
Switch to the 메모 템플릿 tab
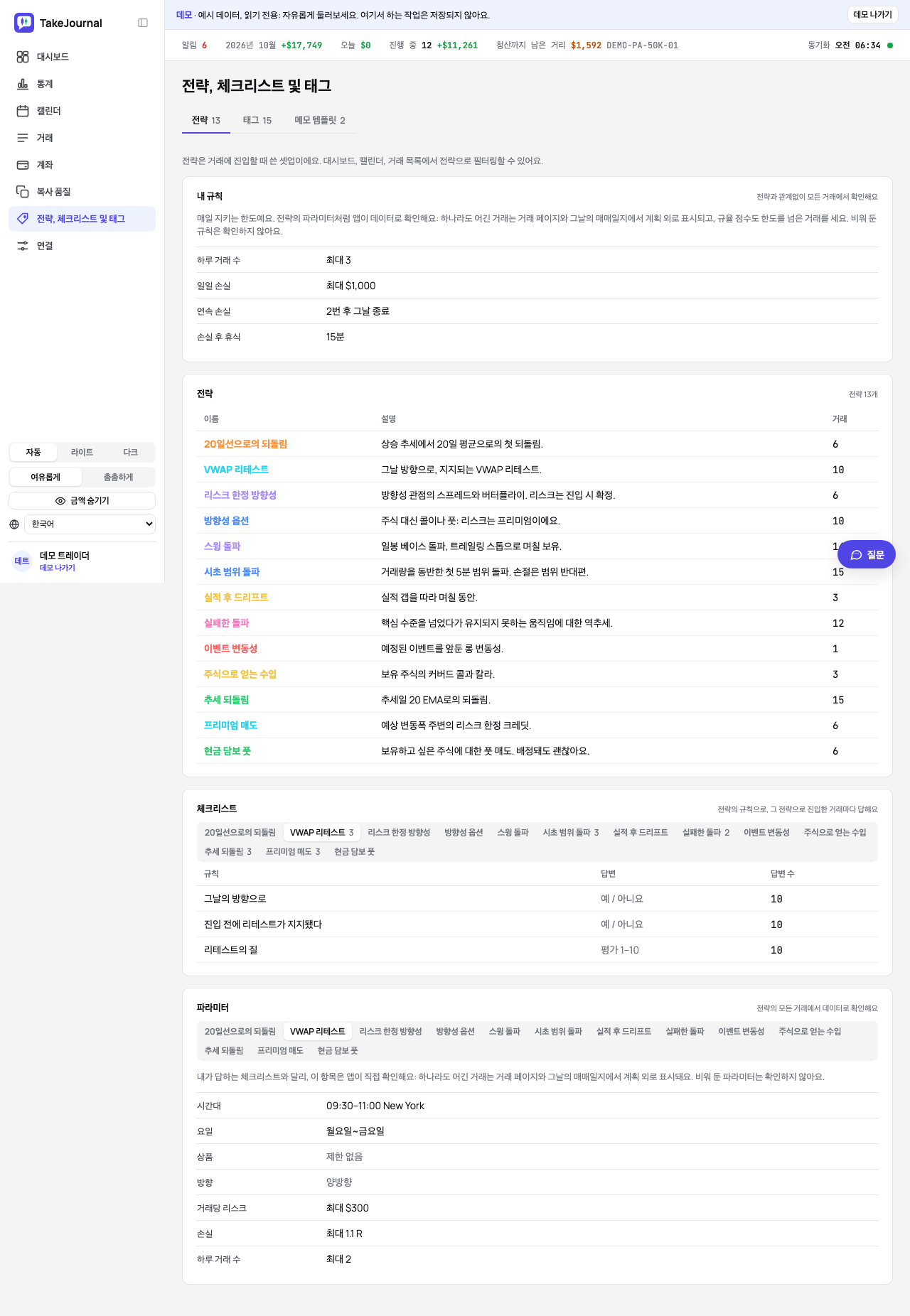320,121
